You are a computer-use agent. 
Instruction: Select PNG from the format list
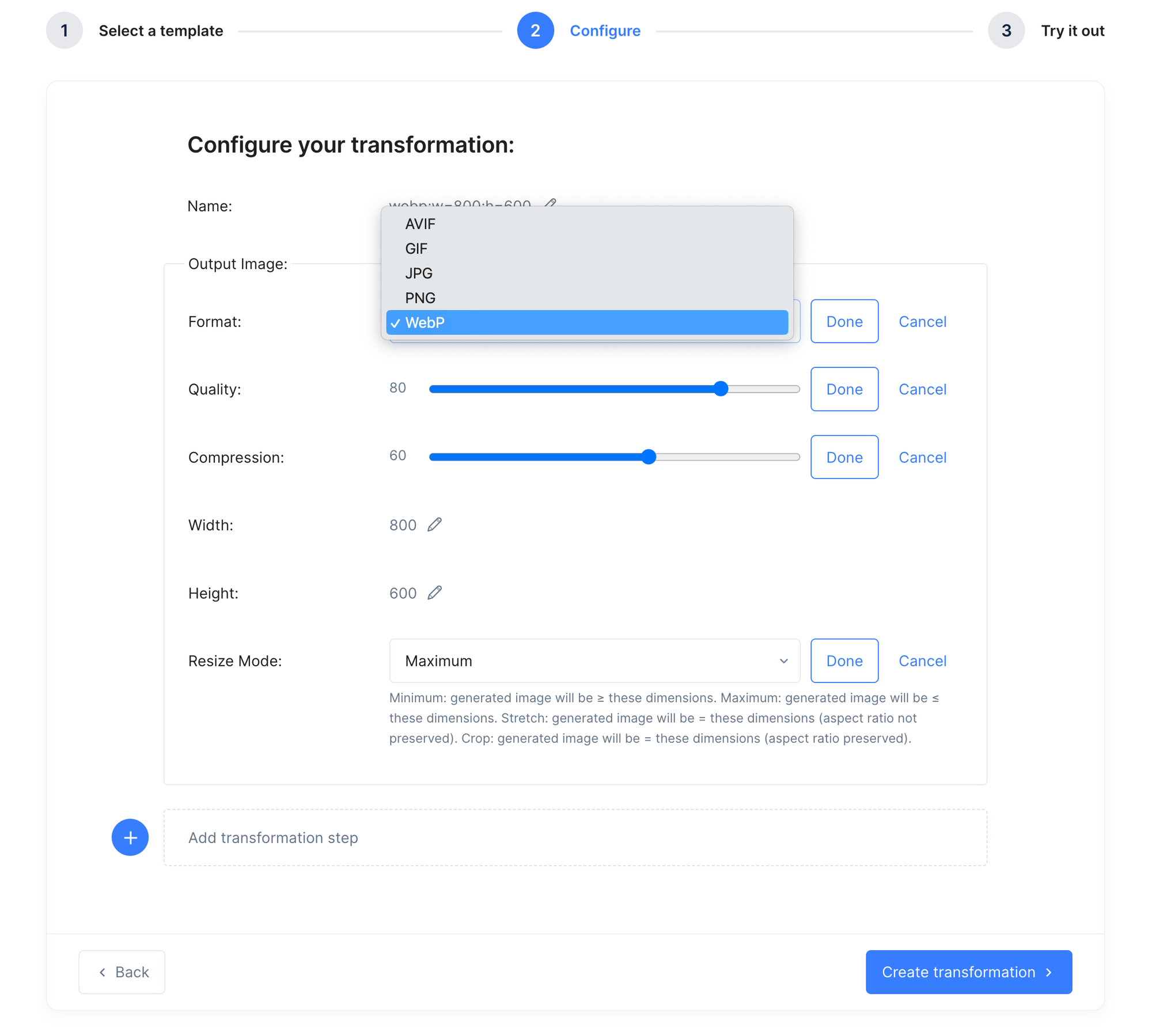[x=420, y=298]
